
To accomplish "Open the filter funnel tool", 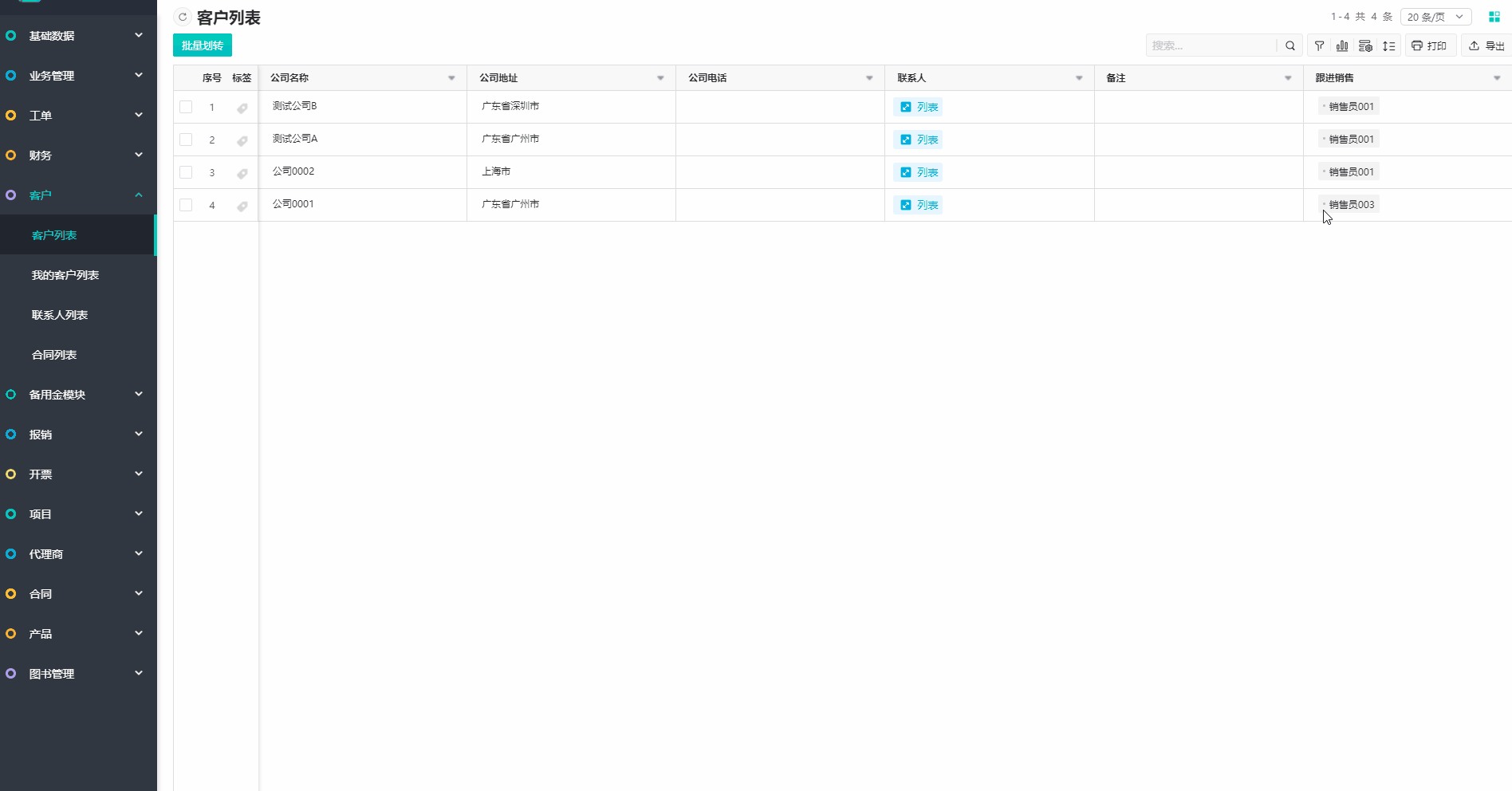I will [1320, 45].
